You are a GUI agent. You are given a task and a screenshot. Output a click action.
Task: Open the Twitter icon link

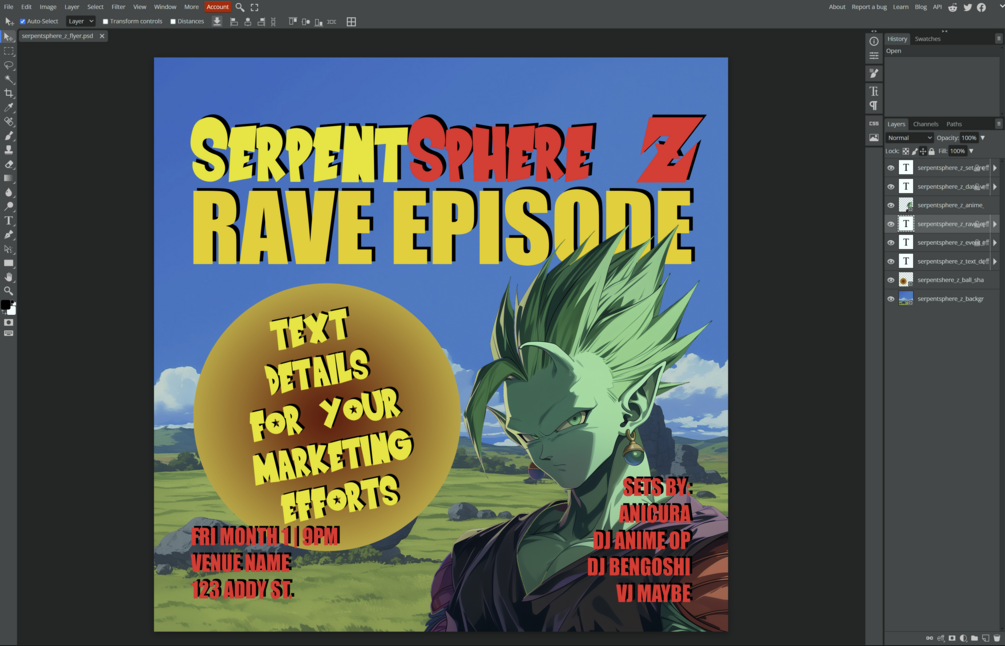[967, 7]
